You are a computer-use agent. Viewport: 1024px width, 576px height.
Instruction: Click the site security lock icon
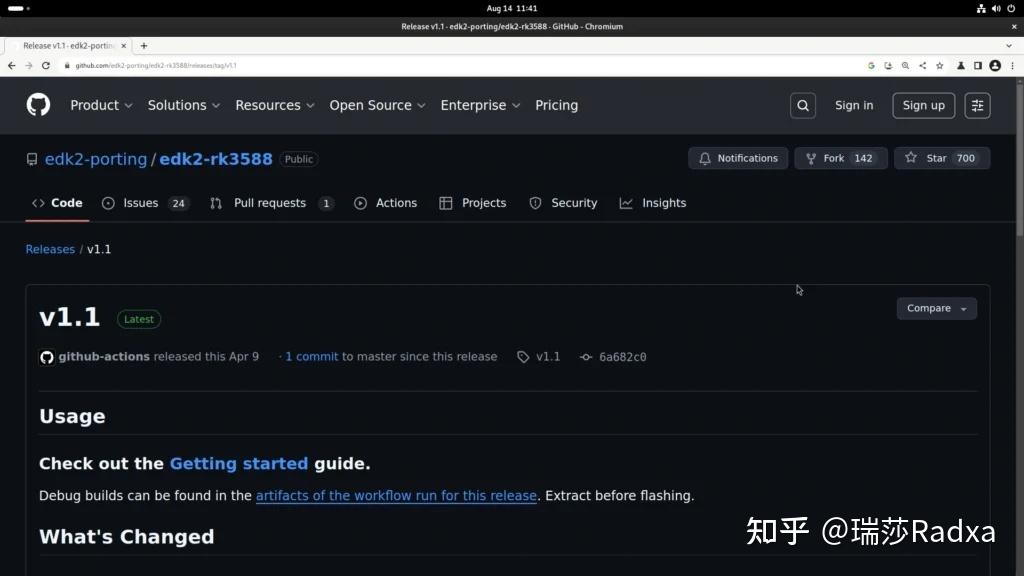[x=67, y=65]
